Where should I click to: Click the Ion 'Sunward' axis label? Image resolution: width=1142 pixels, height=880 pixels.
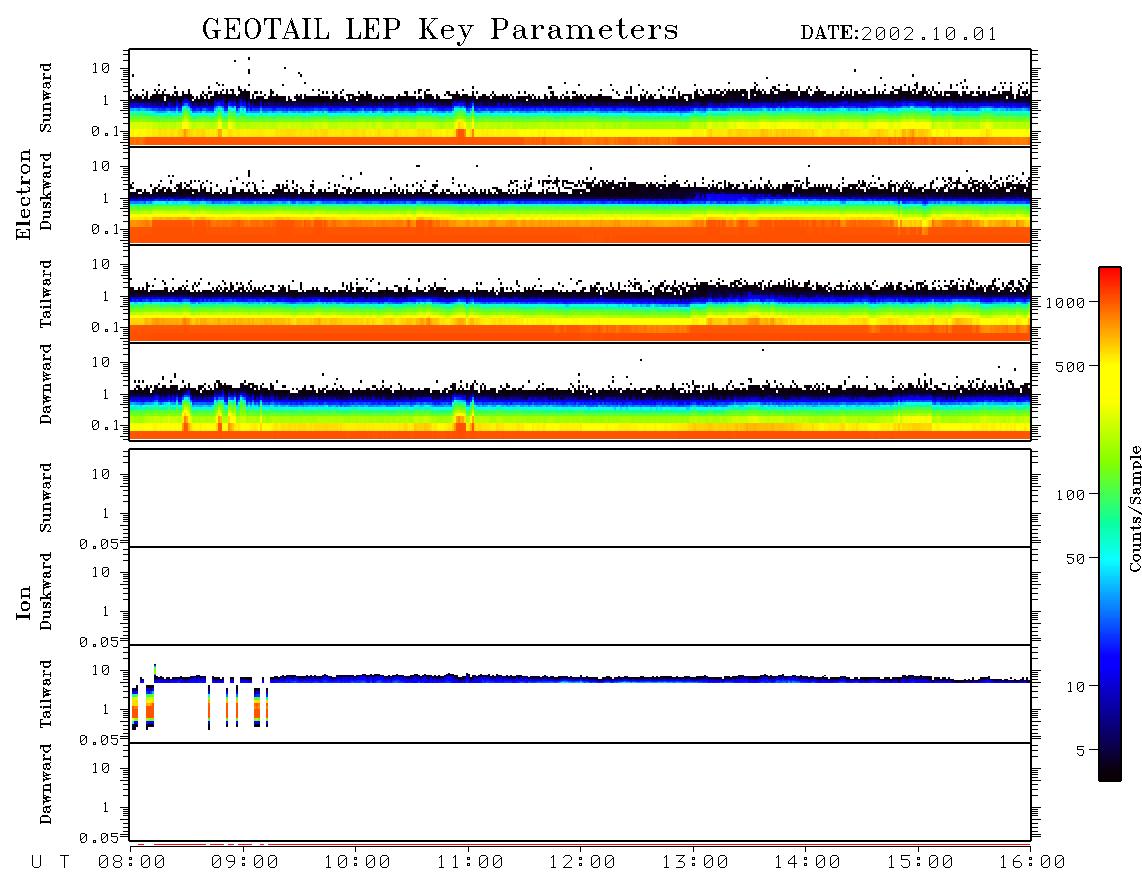(46, 498)
